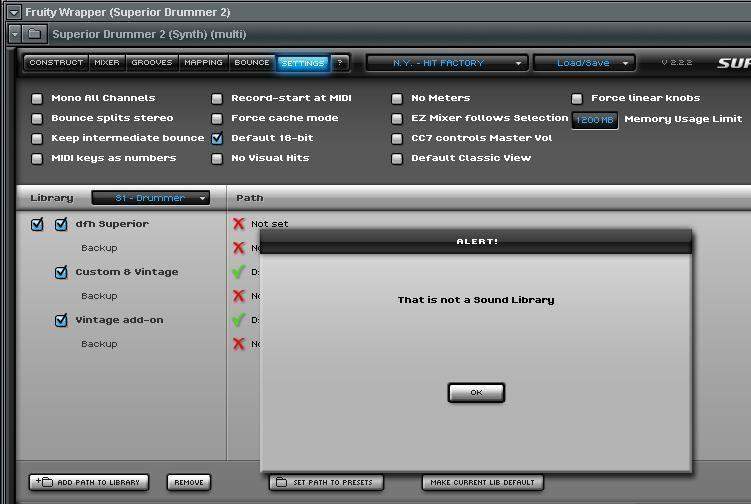Select Backup under Vintage add-on

tap(99, 344)
